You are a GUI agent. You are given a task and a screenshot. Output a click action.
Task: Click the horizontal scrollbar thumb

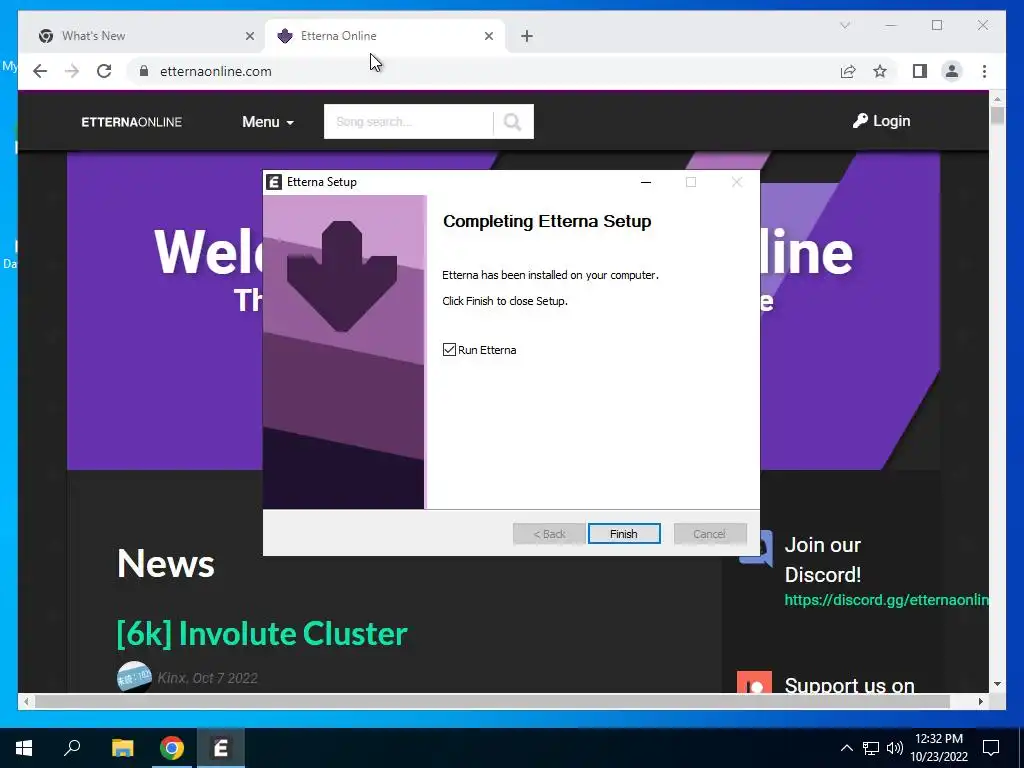[x=492, y=701]
